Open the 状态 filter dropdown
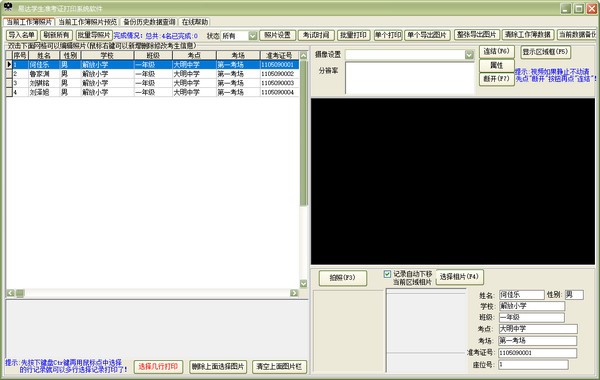The image size is (600, 380). [253, 36]
